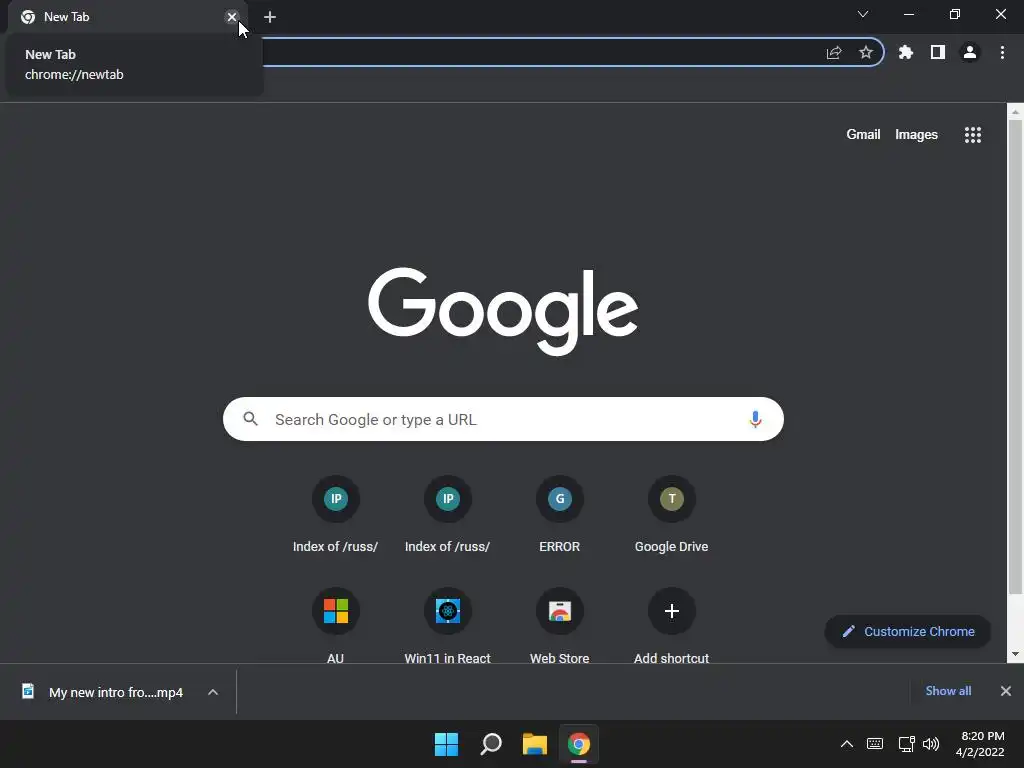Open network status tray icon

coord(906,744)
